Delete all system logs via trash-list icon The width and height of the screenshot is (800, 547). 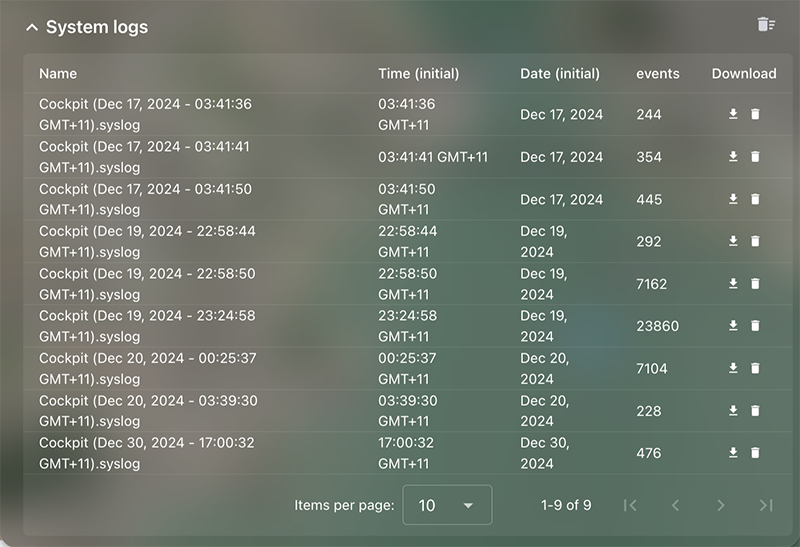click(x=766, y=24)
